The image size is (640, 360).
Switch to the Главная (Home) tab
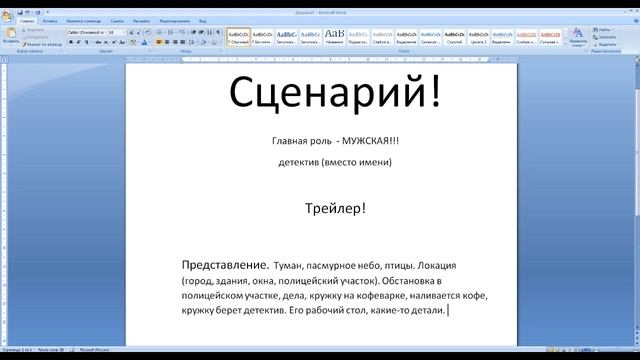click(27, 21)
